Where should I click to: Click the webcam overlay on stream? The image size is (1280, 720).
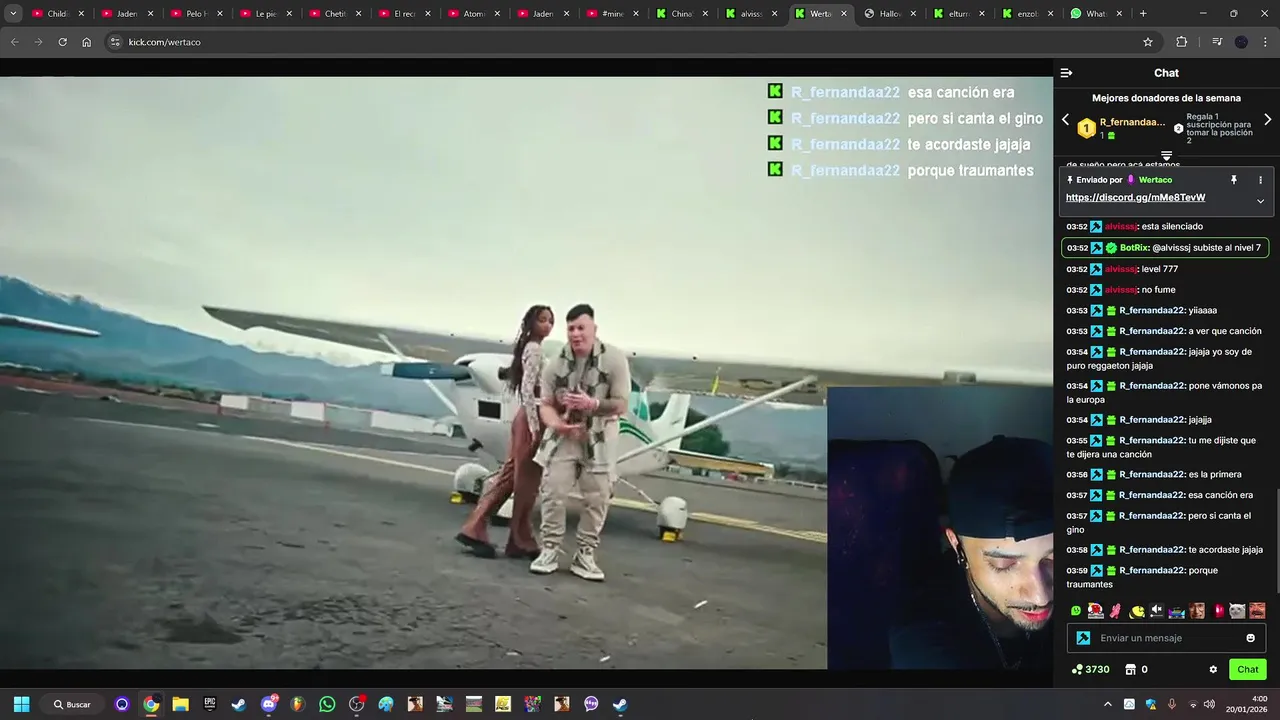pyautogui.click(x=940, y=528)
